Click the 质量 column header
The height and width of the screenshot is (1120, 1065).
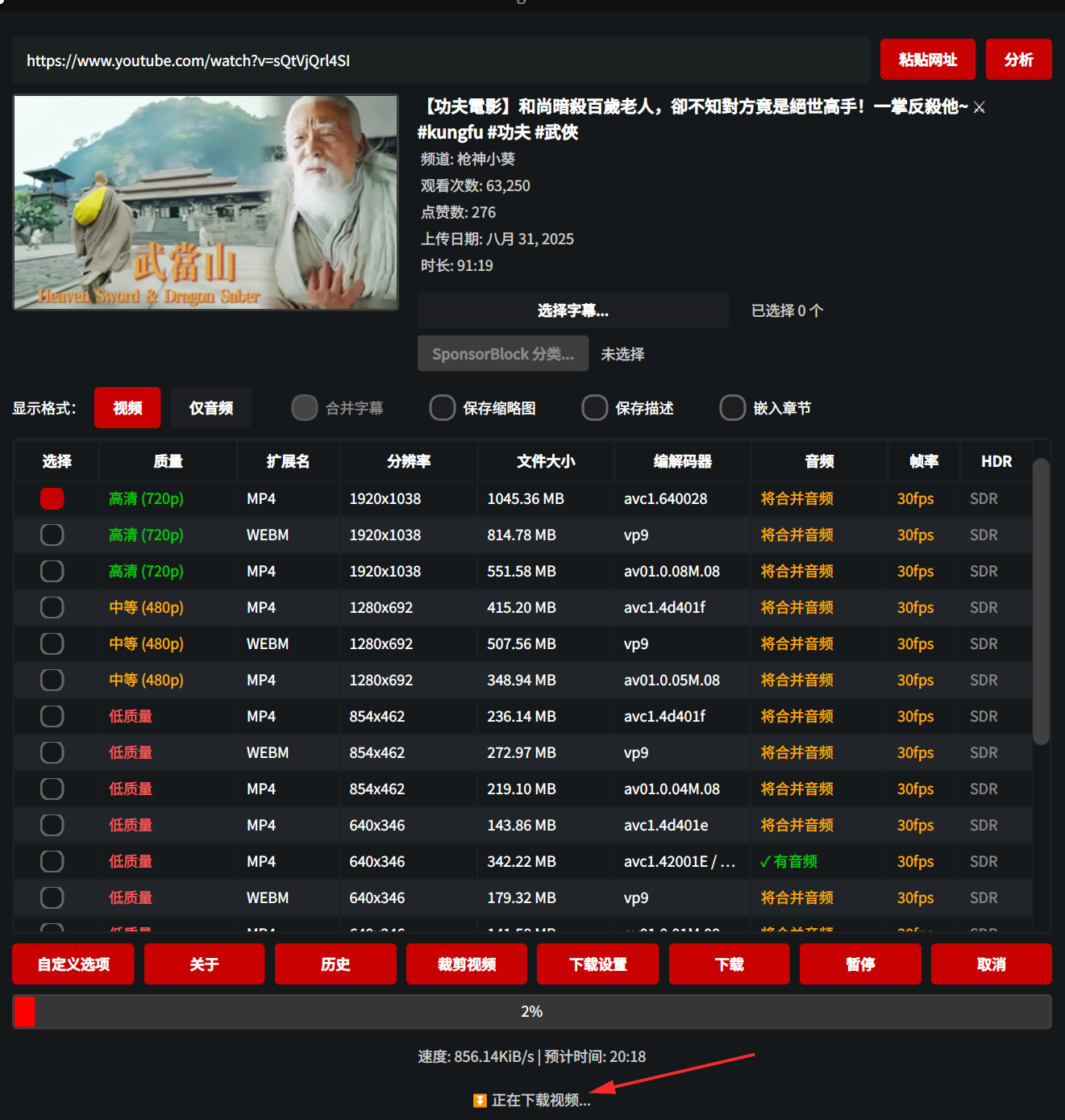coord(168,461)
